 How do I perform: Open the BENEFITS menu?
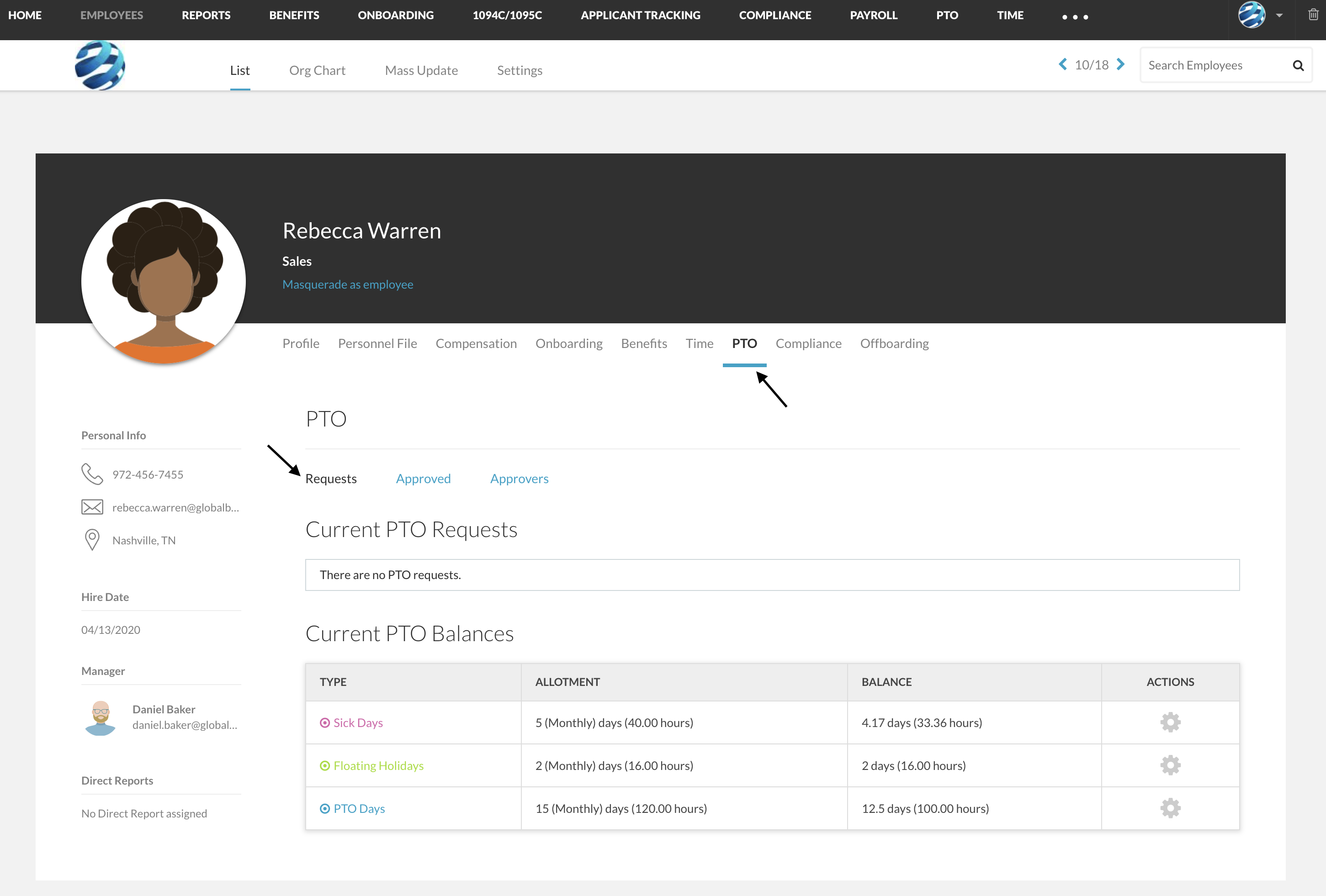point(294,16)
